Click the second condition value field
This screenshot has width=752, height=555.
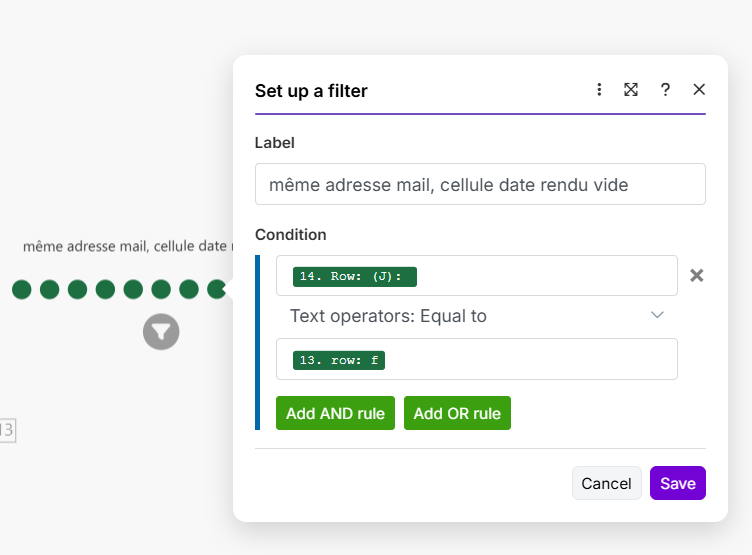pyautogui.click(x=530, y=360)
